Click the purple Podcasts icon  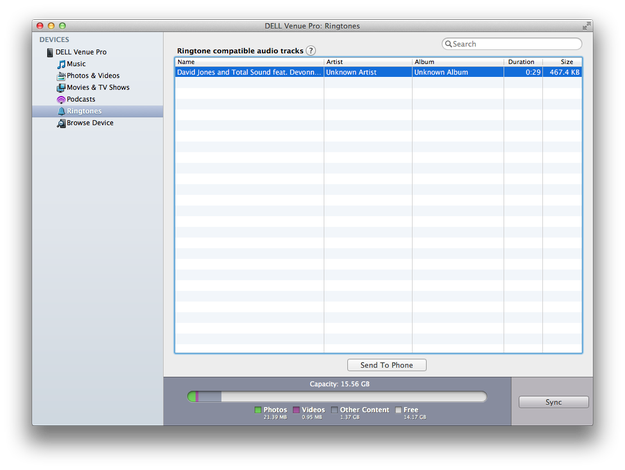coord(61,99)
